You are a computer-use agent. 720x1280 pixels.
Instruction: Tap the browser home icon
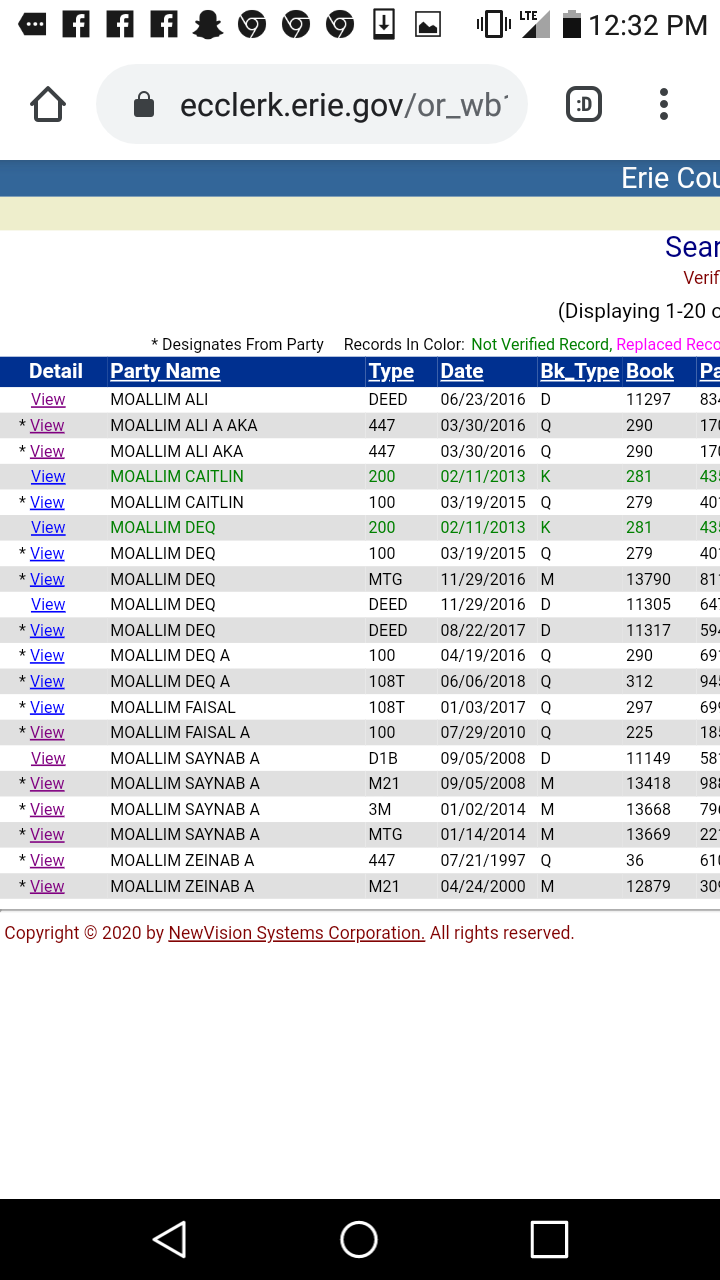click(x=48, y=105)
